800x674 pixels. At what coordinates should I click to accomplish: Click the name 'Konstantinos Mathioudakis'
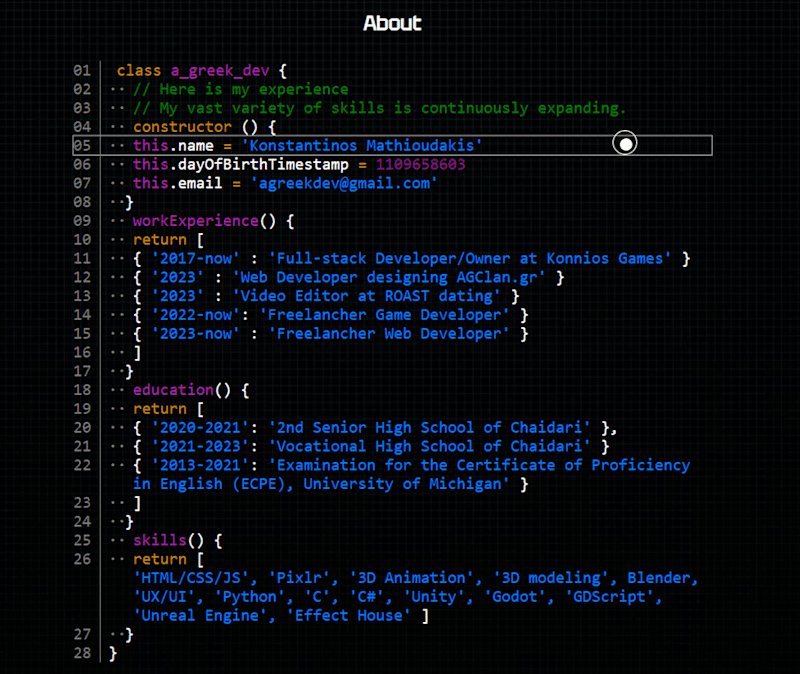(x=362, y=145)
